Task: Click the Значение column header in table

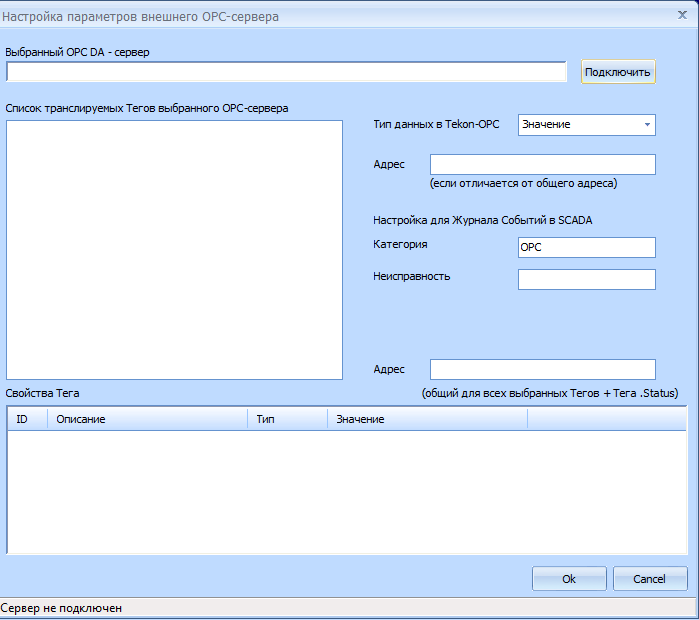Action: [427, 419]
